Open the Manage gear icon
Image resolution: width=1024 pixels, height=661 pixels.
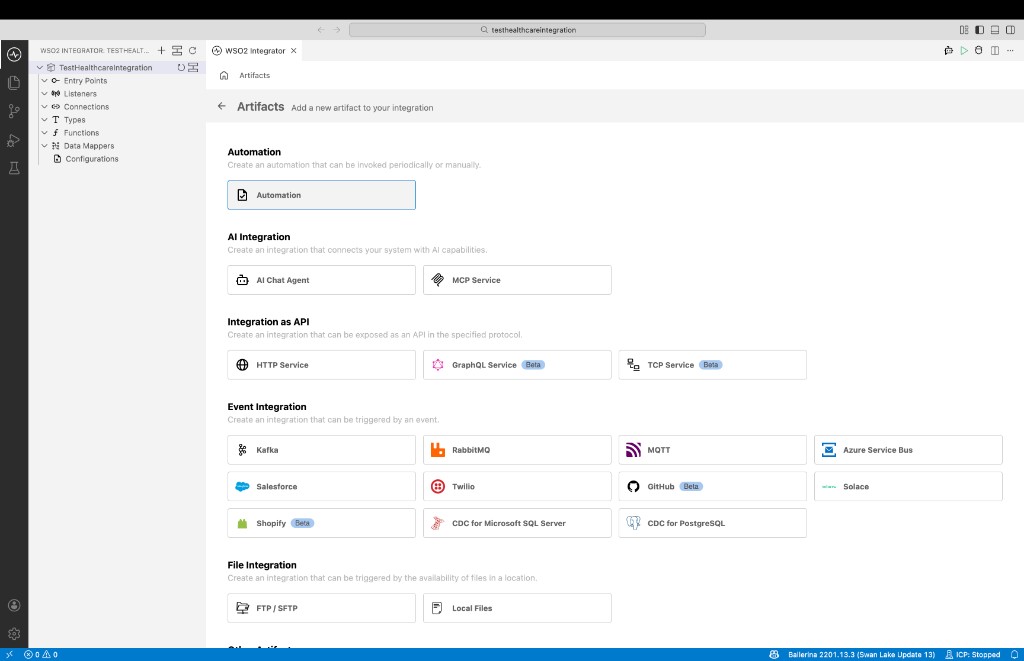pos(14,634)
